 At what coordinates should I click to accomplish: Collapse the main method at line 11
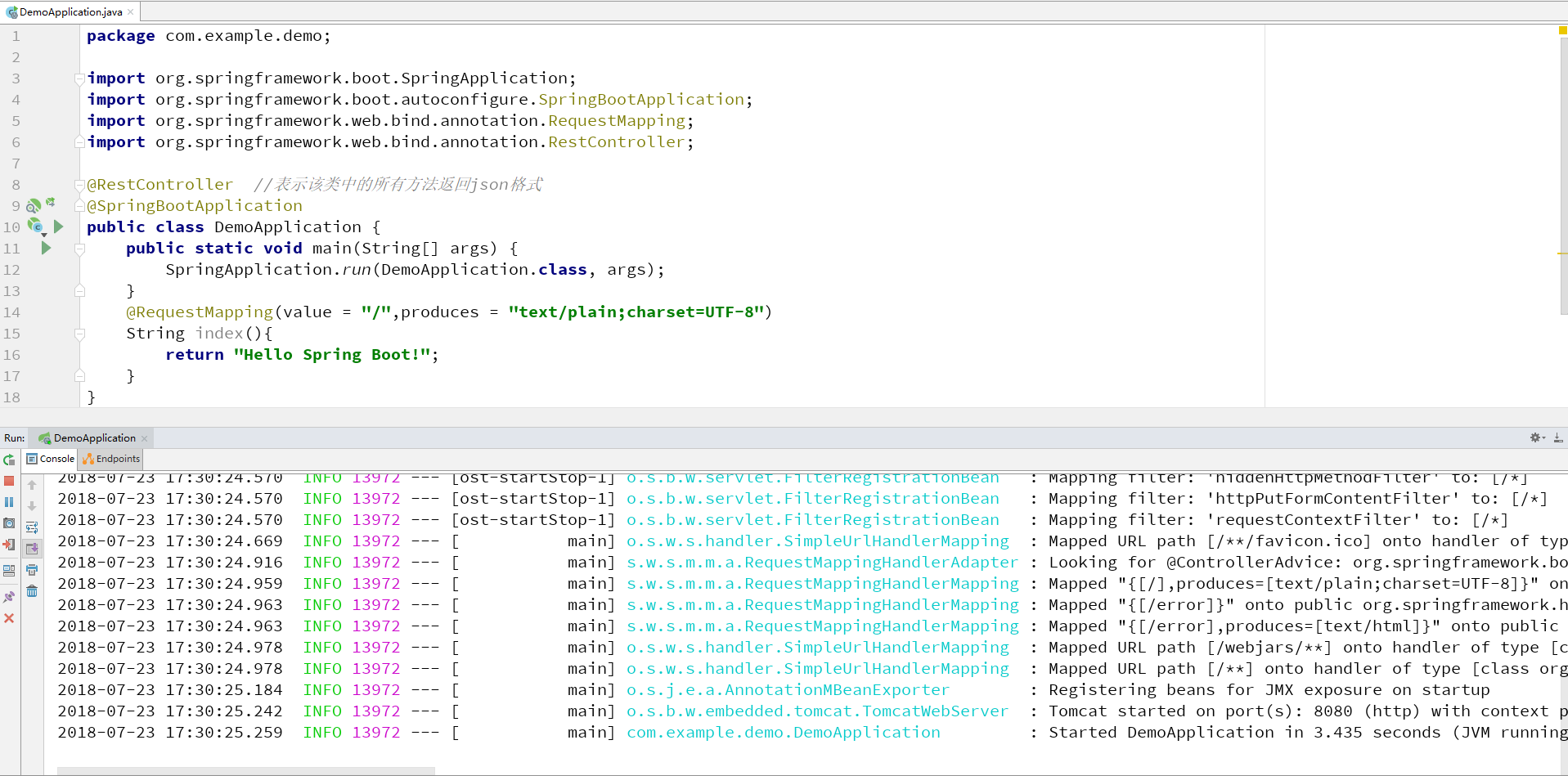tap(79, 249)
